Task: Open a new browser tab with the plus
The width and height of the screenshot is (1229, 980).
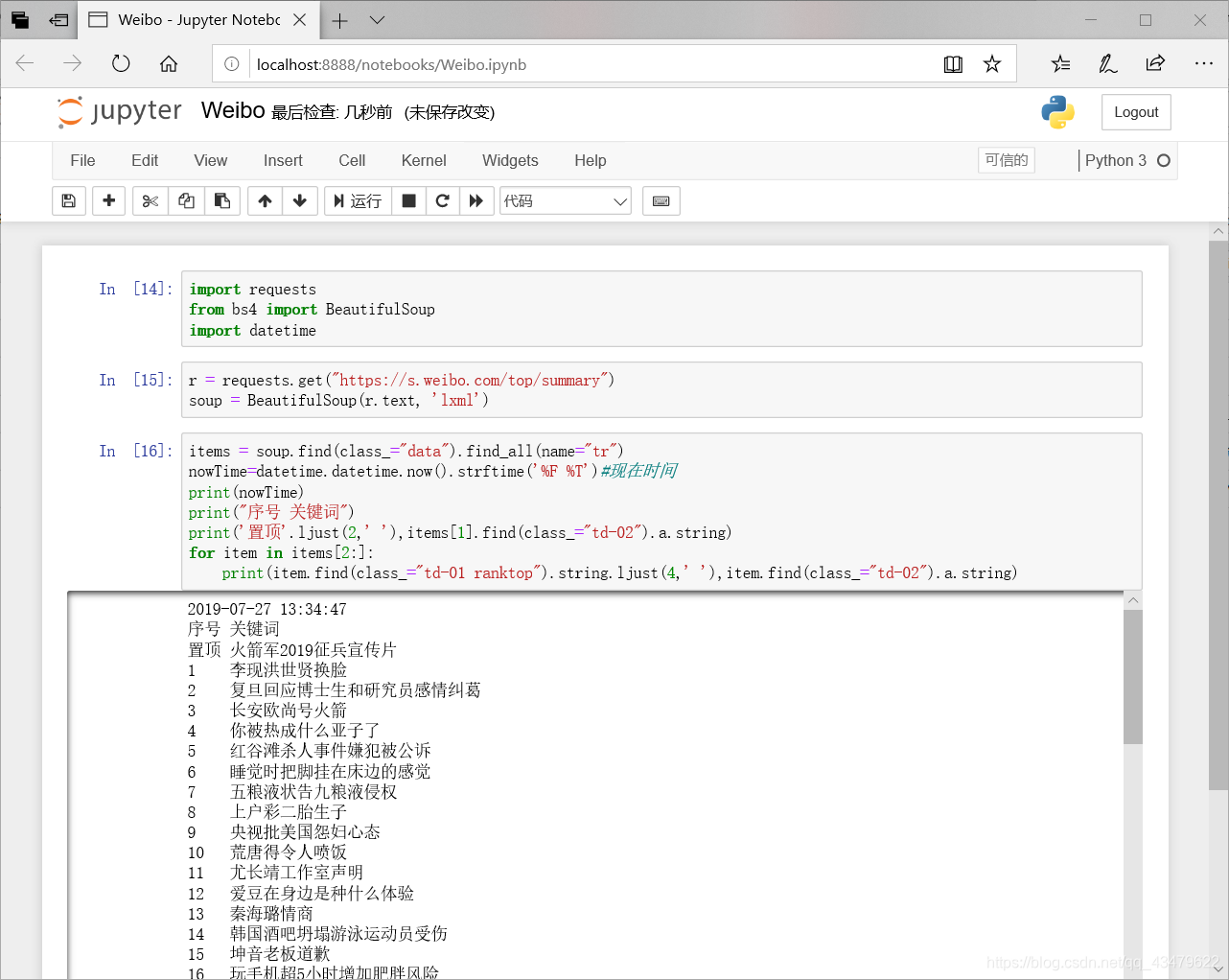Action: click(339, 20)
